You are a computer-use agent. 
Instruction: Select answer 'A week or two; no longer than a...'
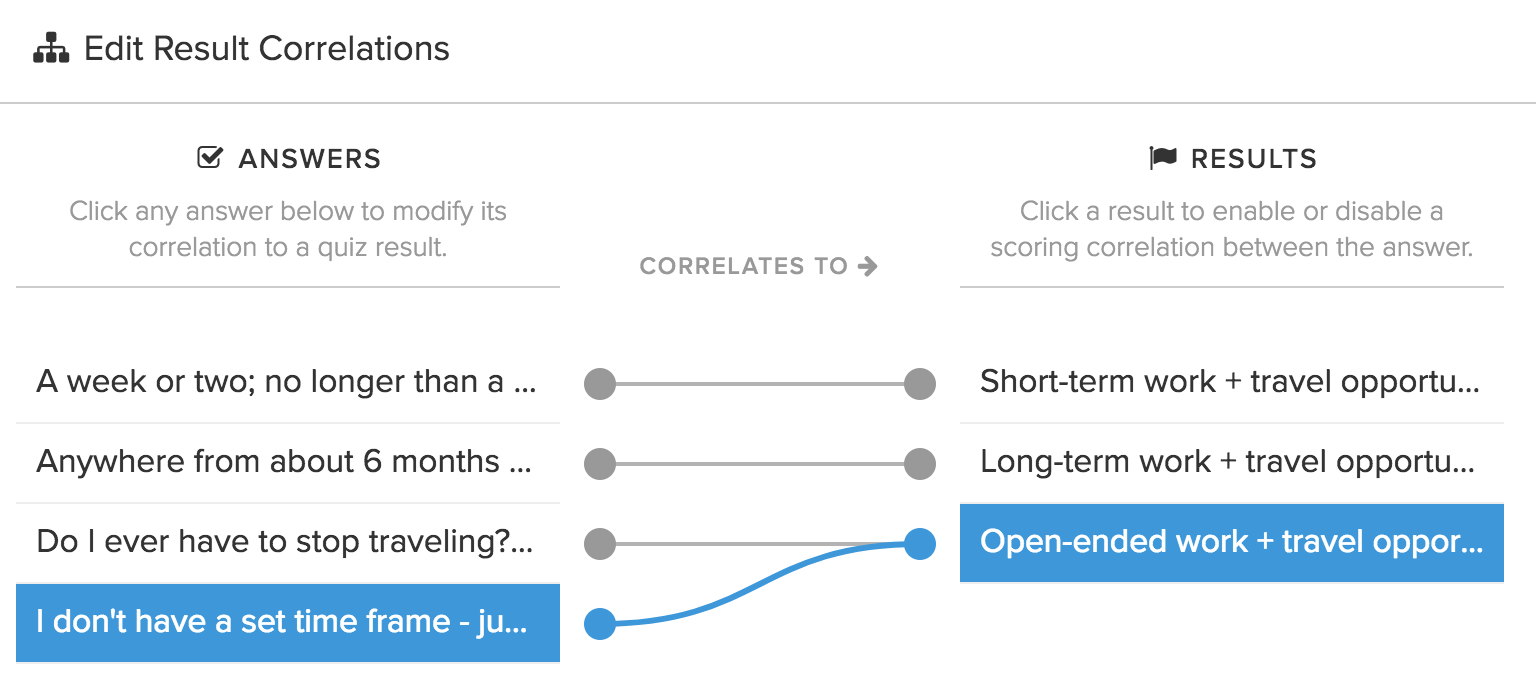[288, 383]
